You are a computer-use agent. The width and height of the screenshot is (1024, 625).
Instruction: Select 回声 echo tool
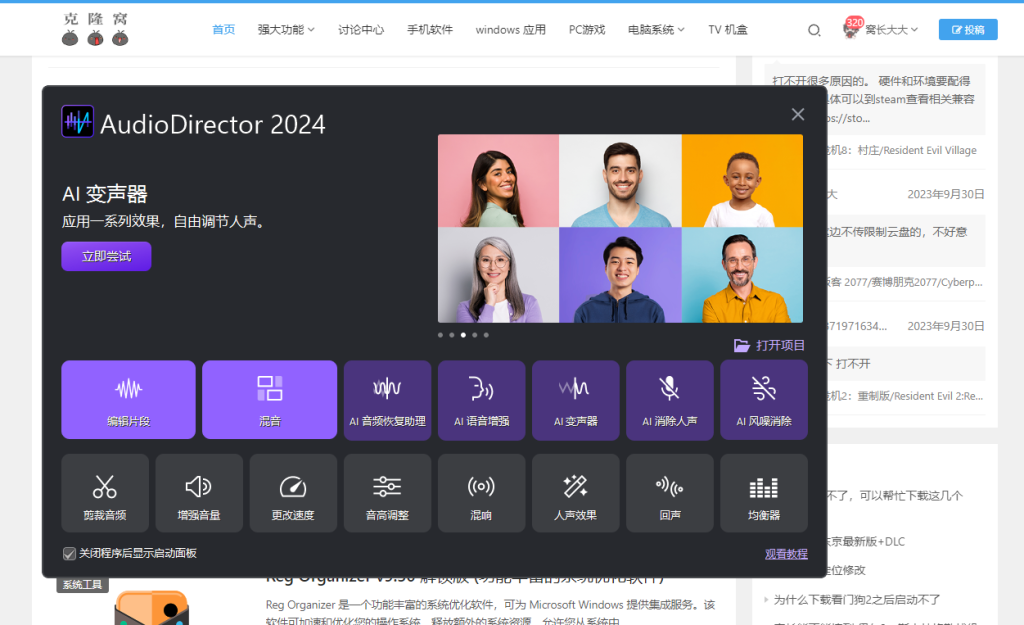pos(669,493)
